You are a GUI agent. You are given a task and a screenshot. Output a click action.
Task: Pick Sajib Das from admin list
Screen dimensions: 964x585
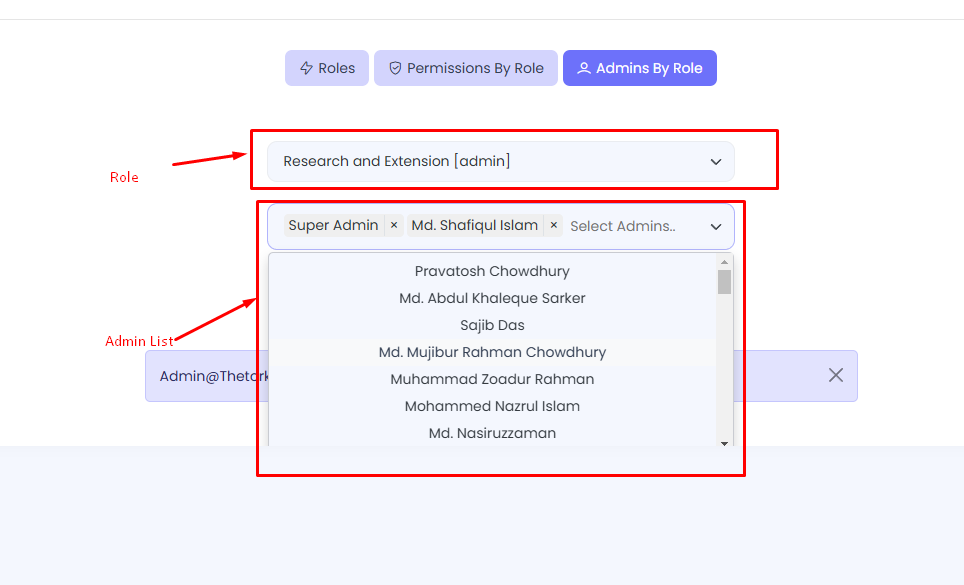pos(492,325)
